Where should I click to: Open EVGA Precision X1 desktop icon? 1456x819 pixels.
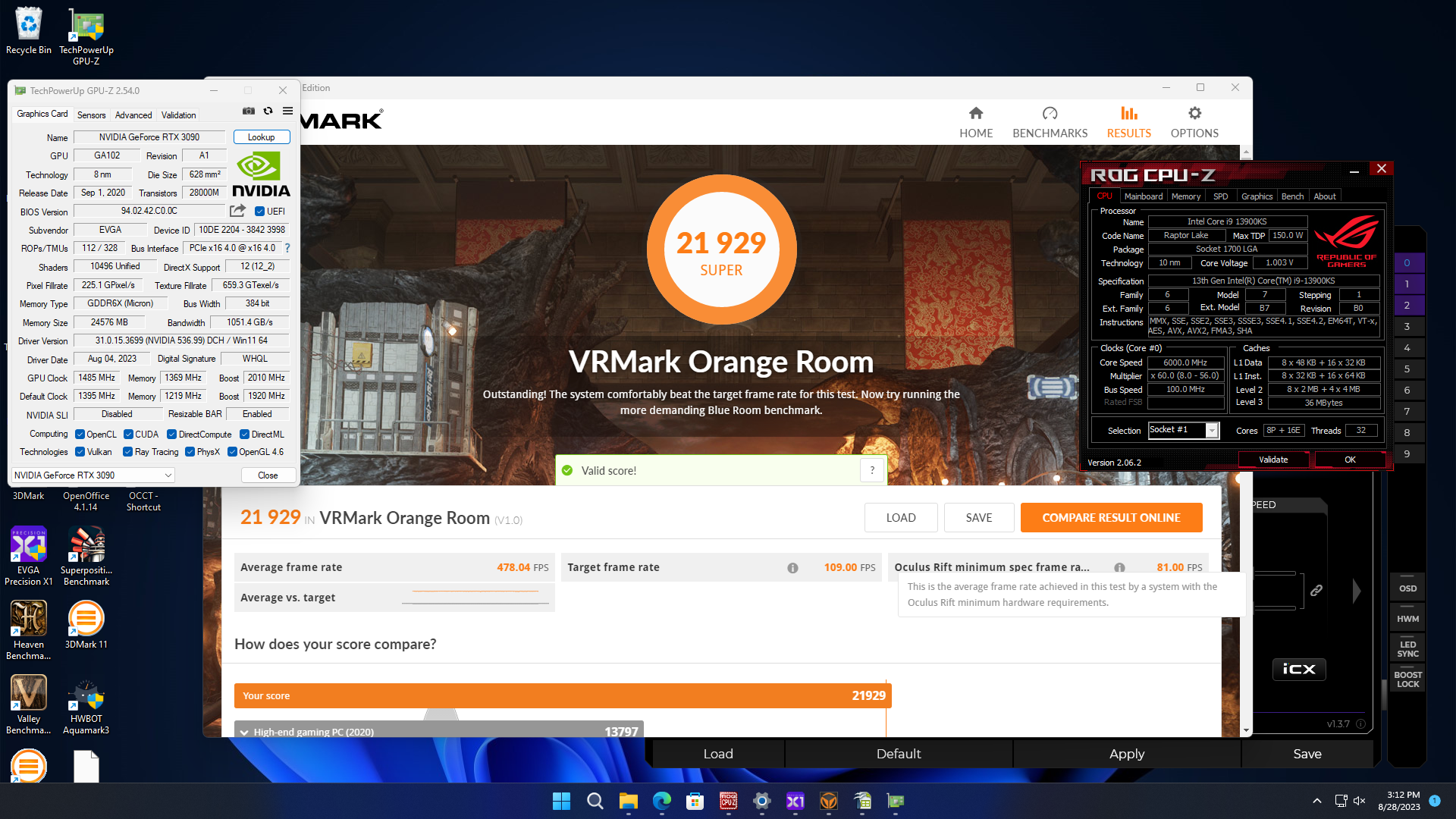[29, 557]
